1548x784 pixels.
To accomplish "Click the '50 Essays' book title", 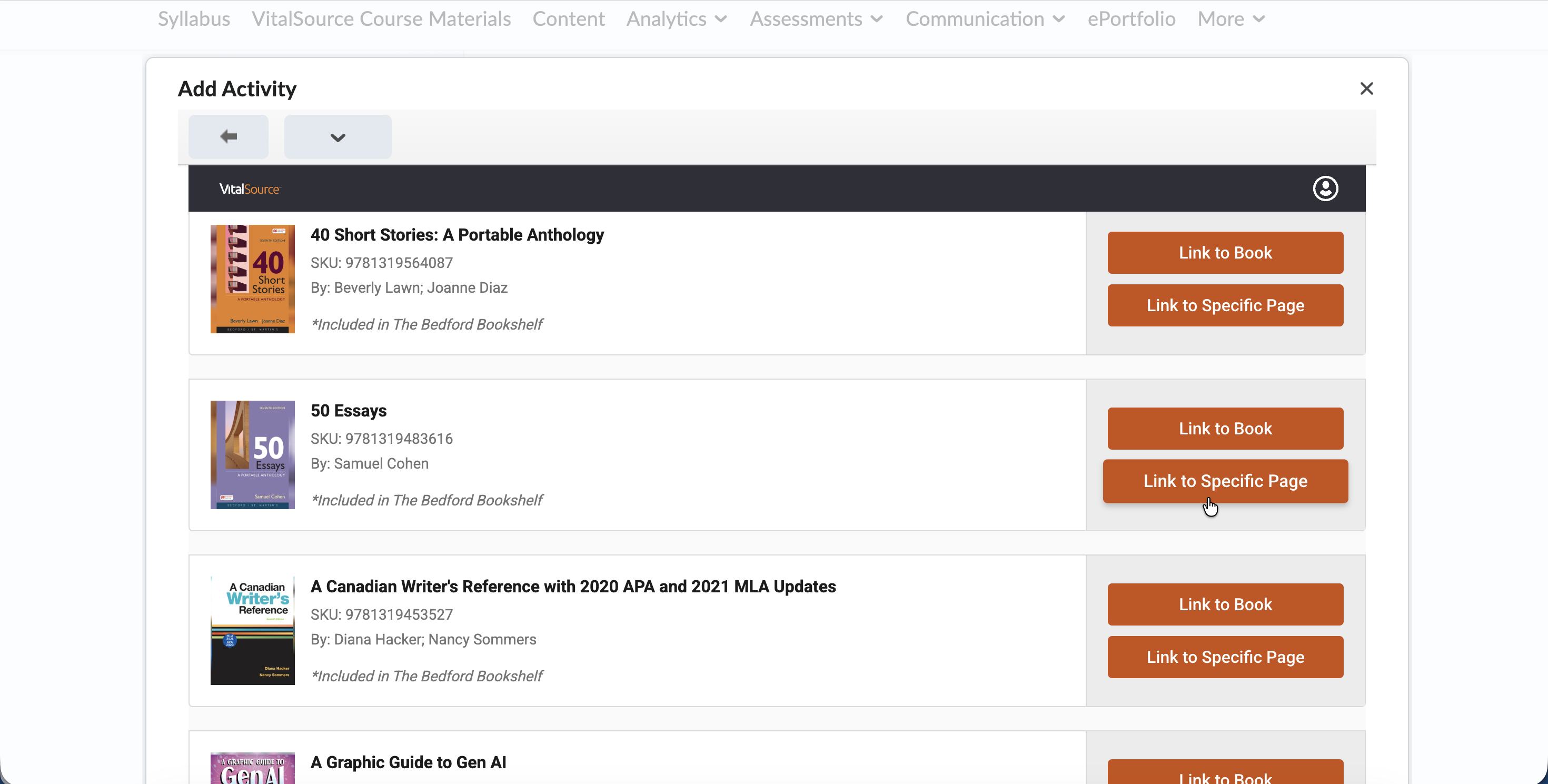I will [349, 411].
